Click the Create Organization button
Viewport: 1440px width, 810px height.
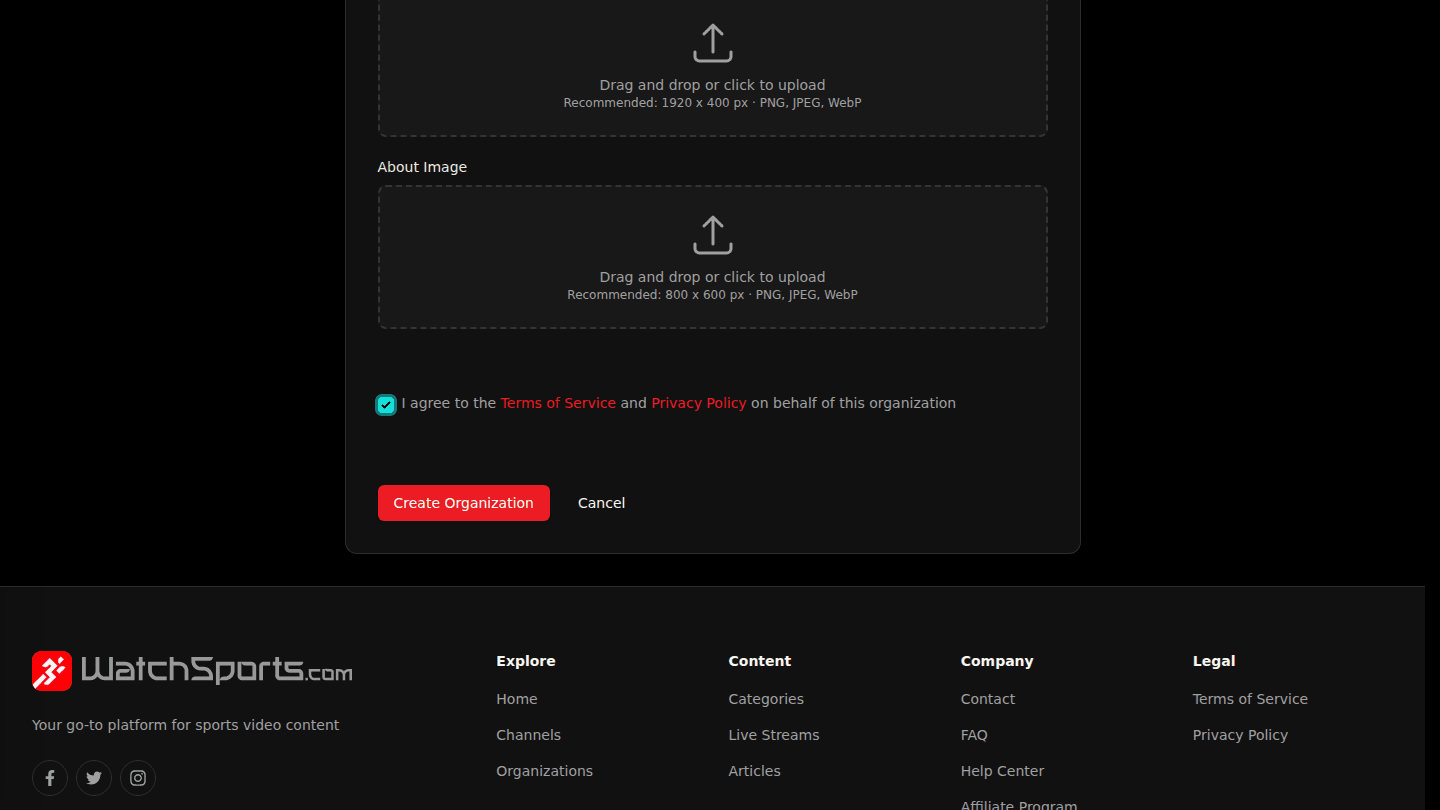(464, 503)
